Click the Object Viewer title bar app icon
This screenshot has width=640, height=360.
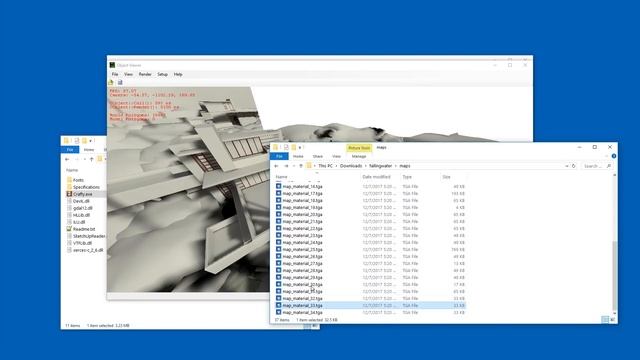pyautogui.click(x=112, y=65)
